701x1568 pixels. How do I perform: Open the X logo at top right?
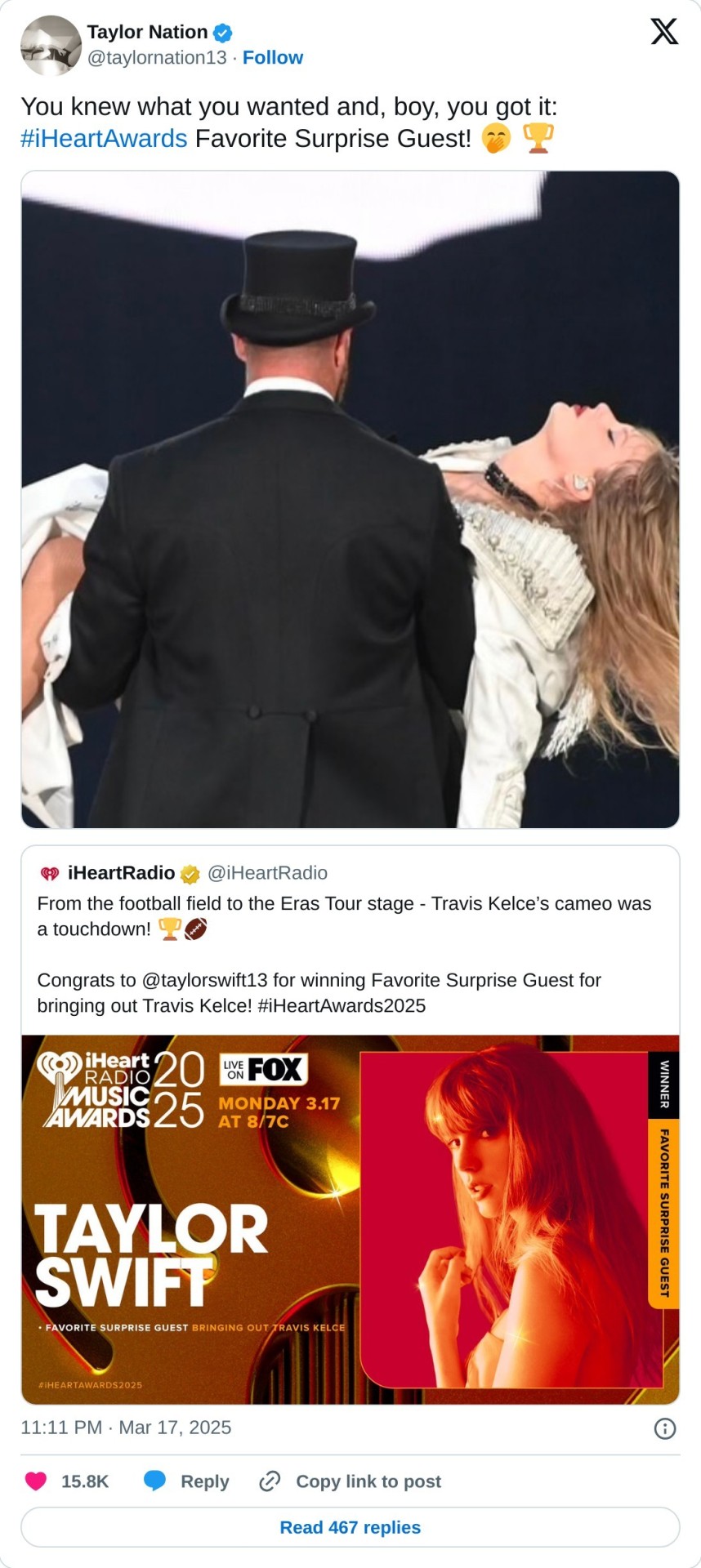point(664,32)
